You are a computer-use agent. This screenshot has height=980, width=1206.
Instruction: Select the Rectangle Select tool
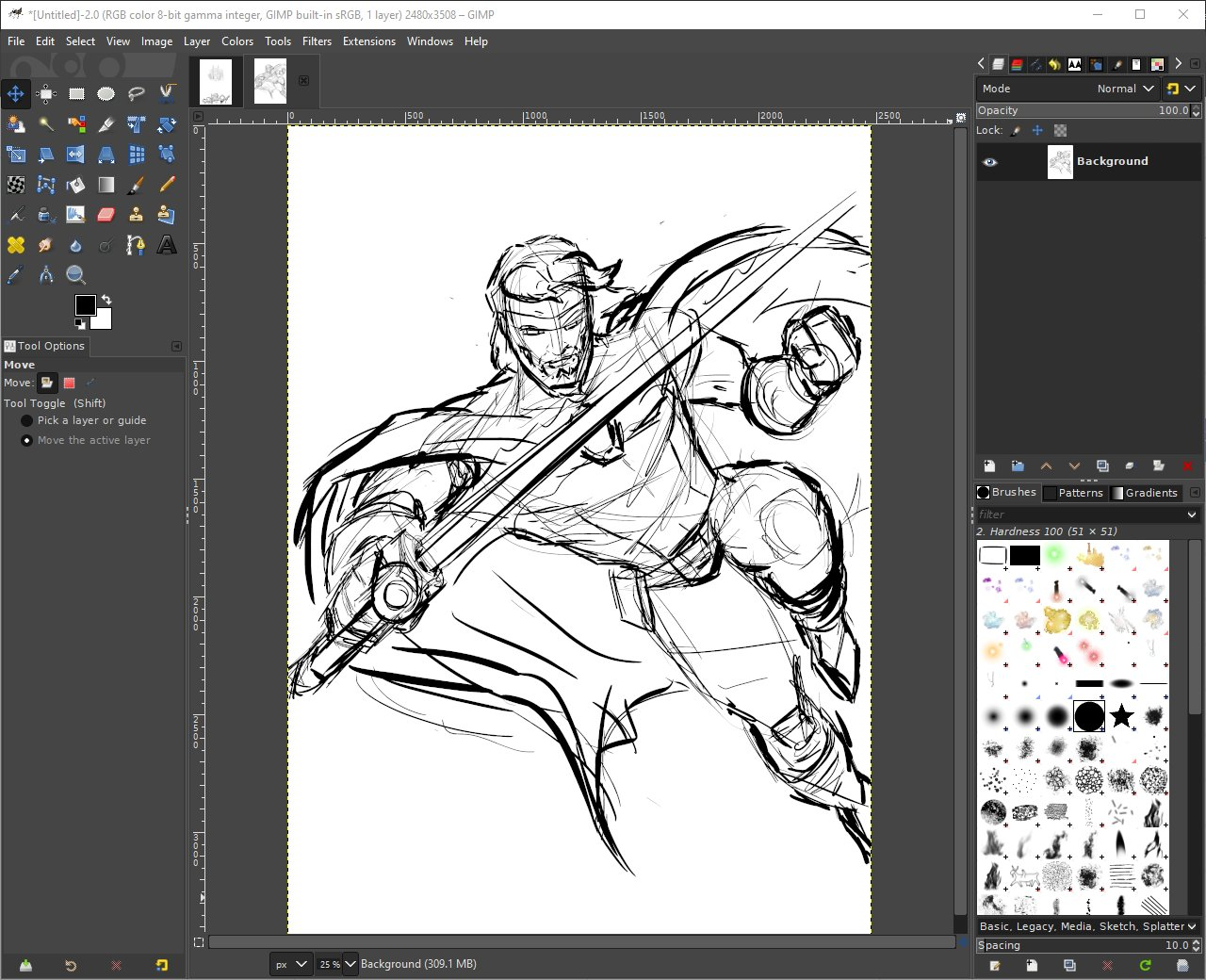pos(76,93)
